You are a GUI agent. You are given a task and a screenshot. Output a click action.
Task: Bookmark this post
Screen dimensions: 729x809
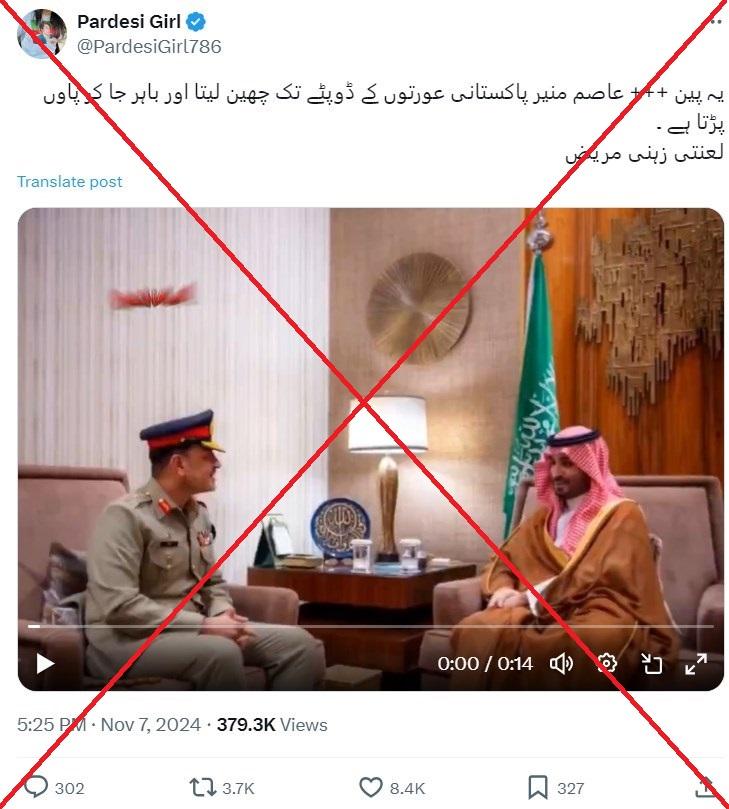coord(537,788)
